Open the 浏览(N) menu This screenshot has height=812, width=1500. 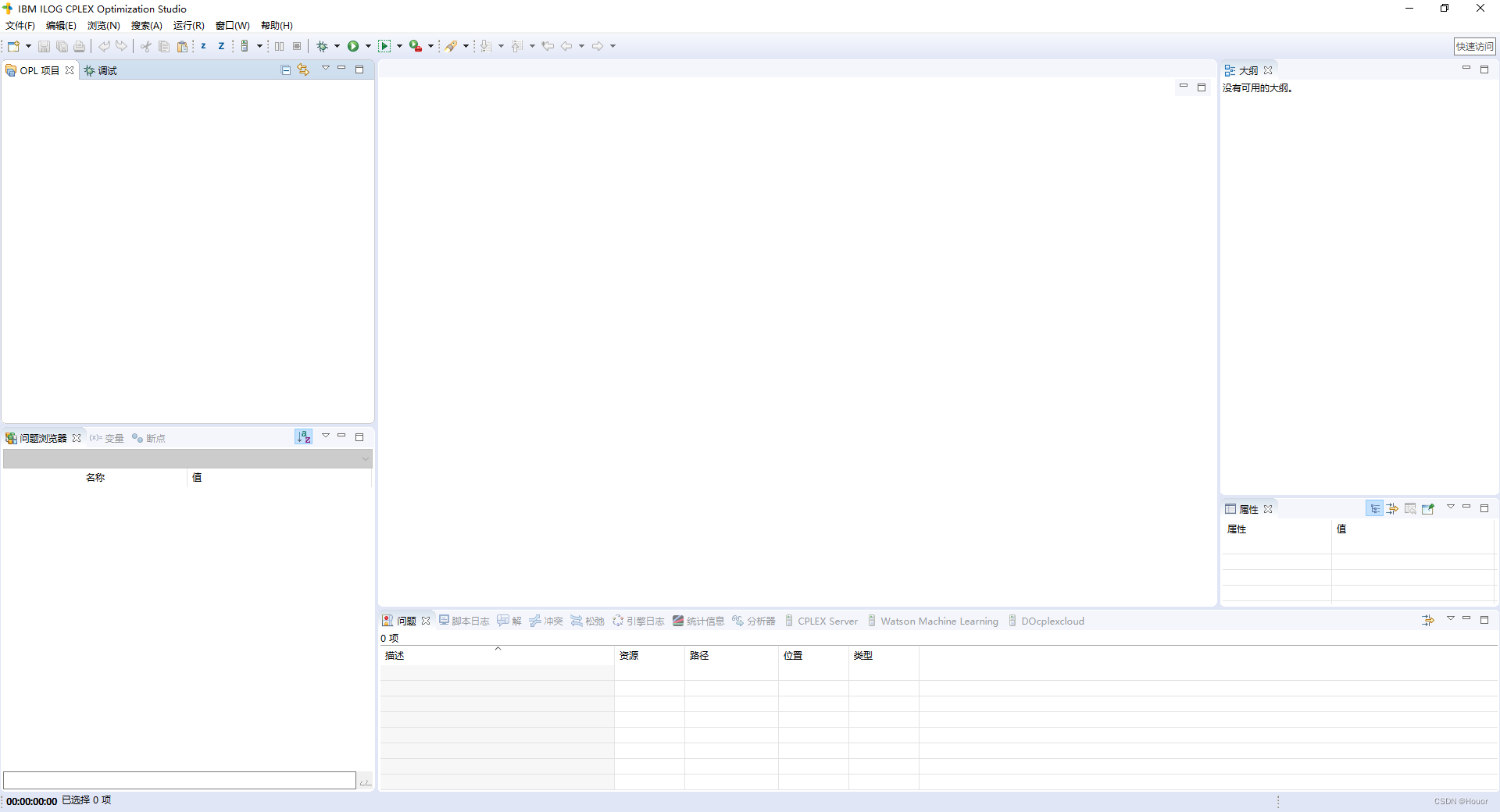pos(103,26)
